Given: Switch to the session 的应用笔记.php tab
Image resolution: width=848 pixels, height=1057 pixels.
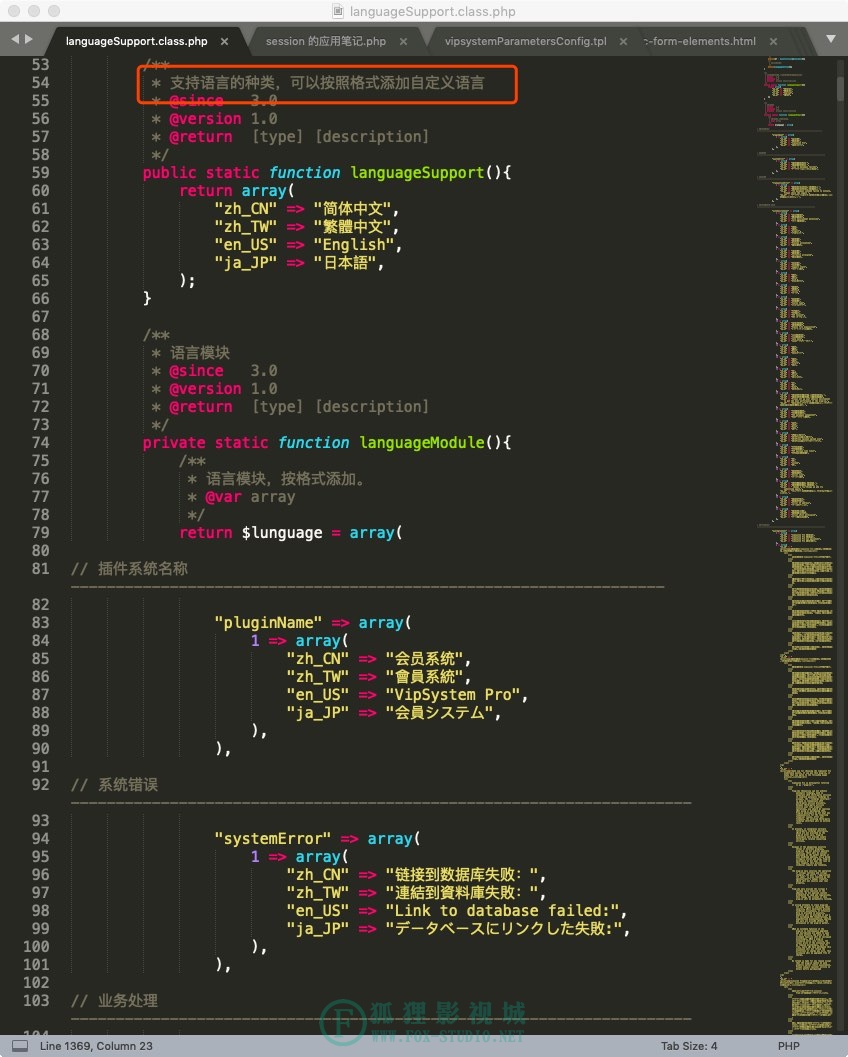Looking at the screenshot, I should point(326,41).
